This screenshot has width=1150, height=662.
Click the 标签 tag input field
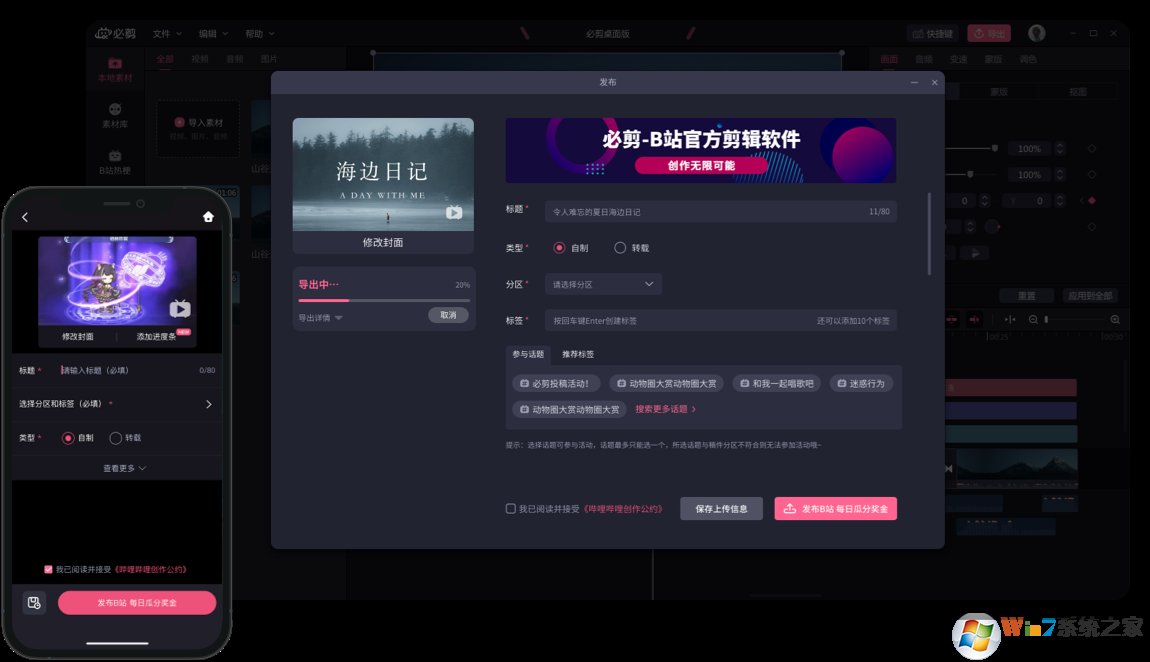[x=720, y=320]
